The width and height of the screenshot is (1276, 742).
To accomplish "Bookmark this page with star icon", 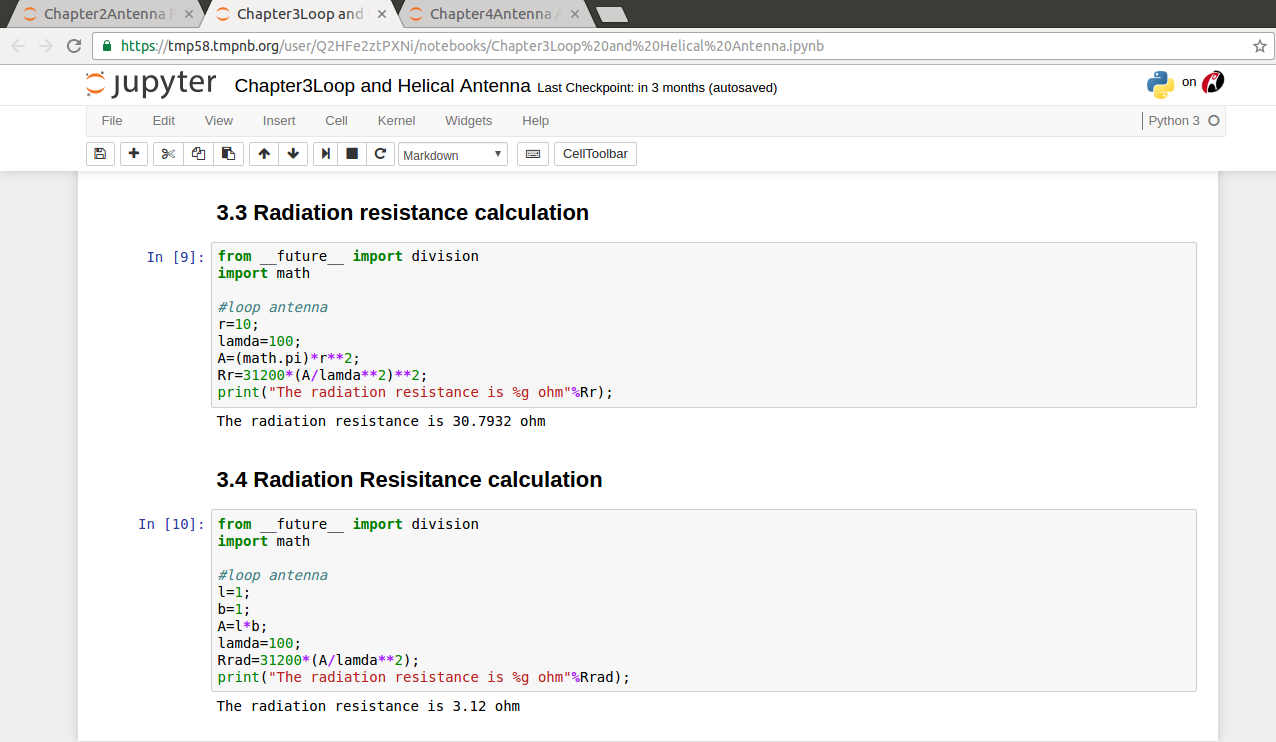I will click(1259, 46).
